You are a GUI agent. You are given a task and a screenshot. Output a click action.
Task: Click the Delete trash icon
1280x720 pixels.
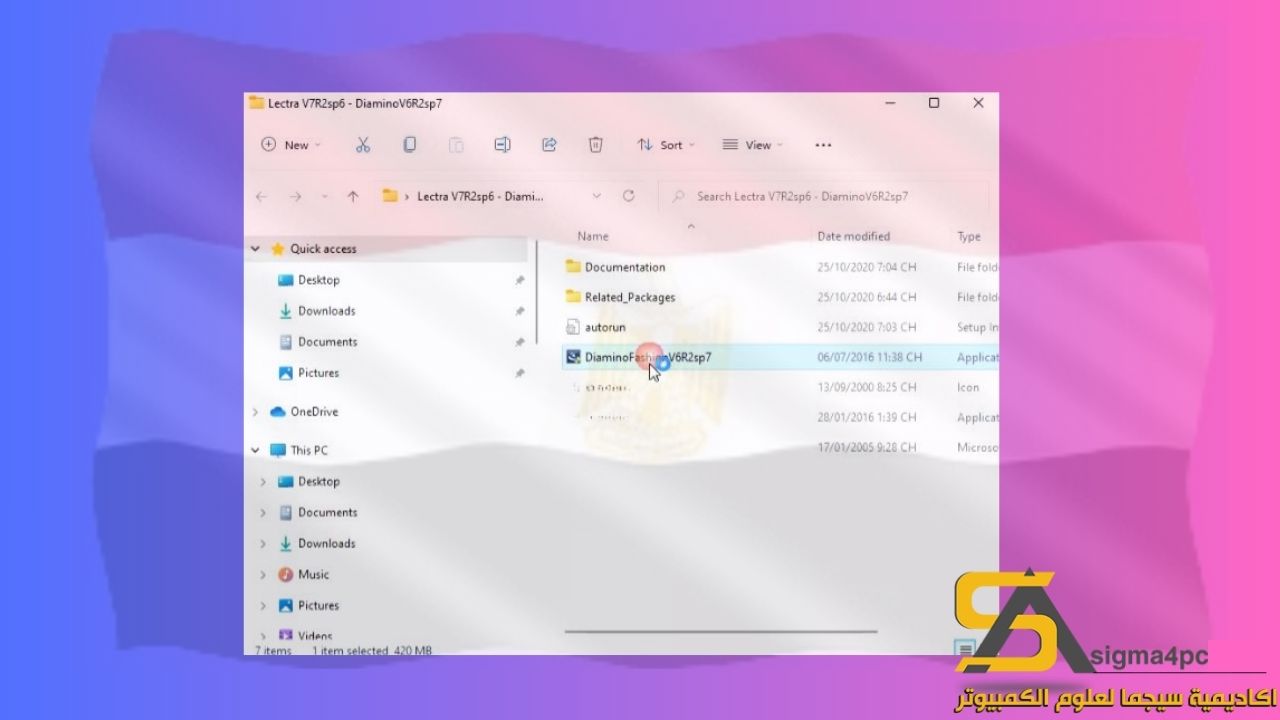click(595, 145)
